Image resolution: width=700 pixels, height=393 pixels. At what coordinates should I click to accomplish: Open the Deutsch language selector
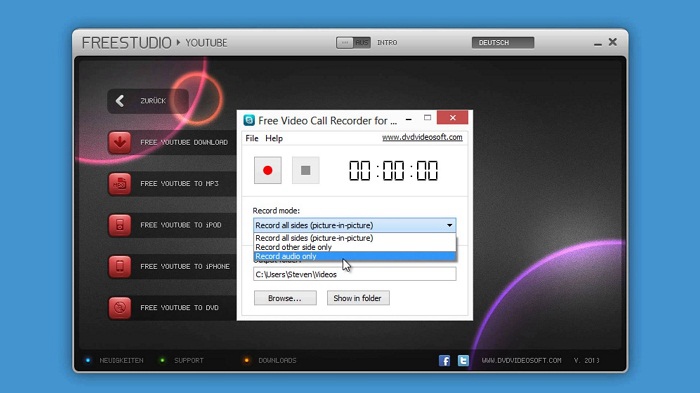pyautogui.click(x=503, y=43)
